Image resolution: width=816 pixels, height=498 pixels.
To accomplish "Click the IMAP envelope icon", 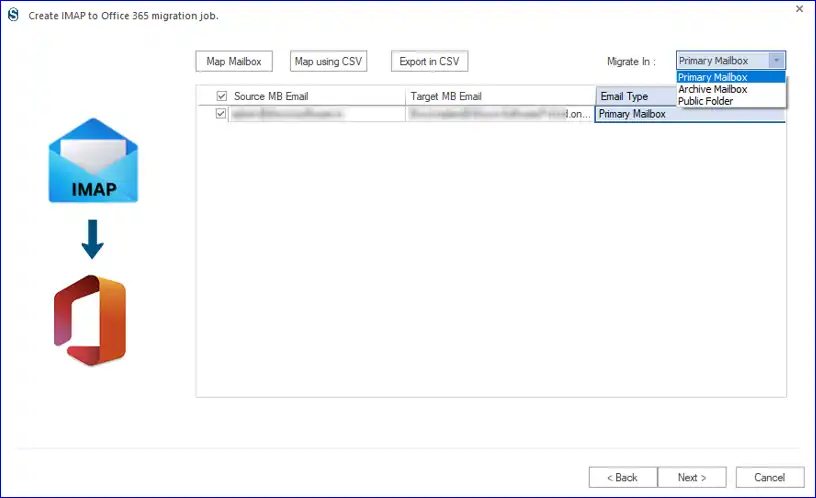I will tap(93, 160).
